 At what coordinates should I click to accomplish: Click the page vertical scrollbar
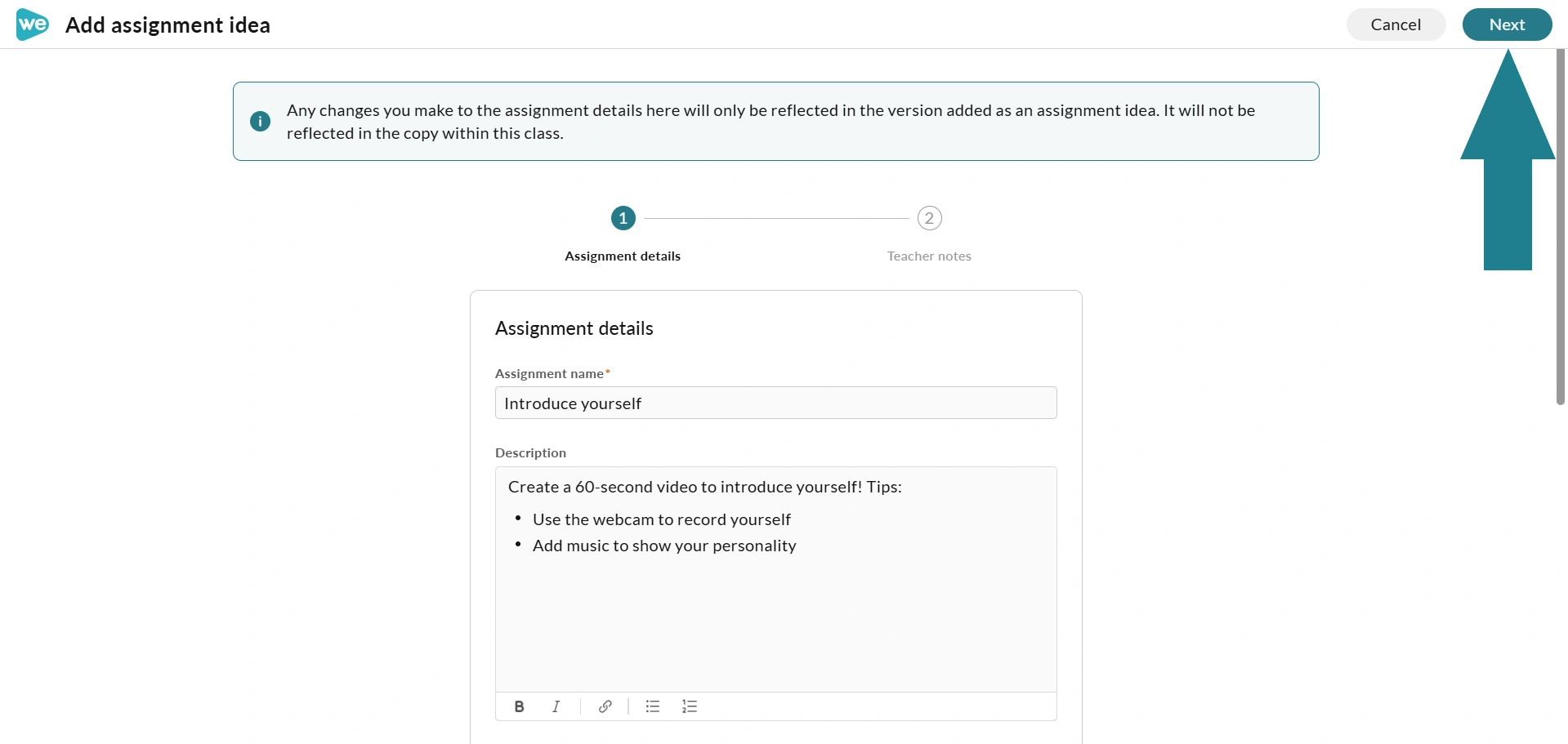pyautogui.click(x=1560, y=227)
